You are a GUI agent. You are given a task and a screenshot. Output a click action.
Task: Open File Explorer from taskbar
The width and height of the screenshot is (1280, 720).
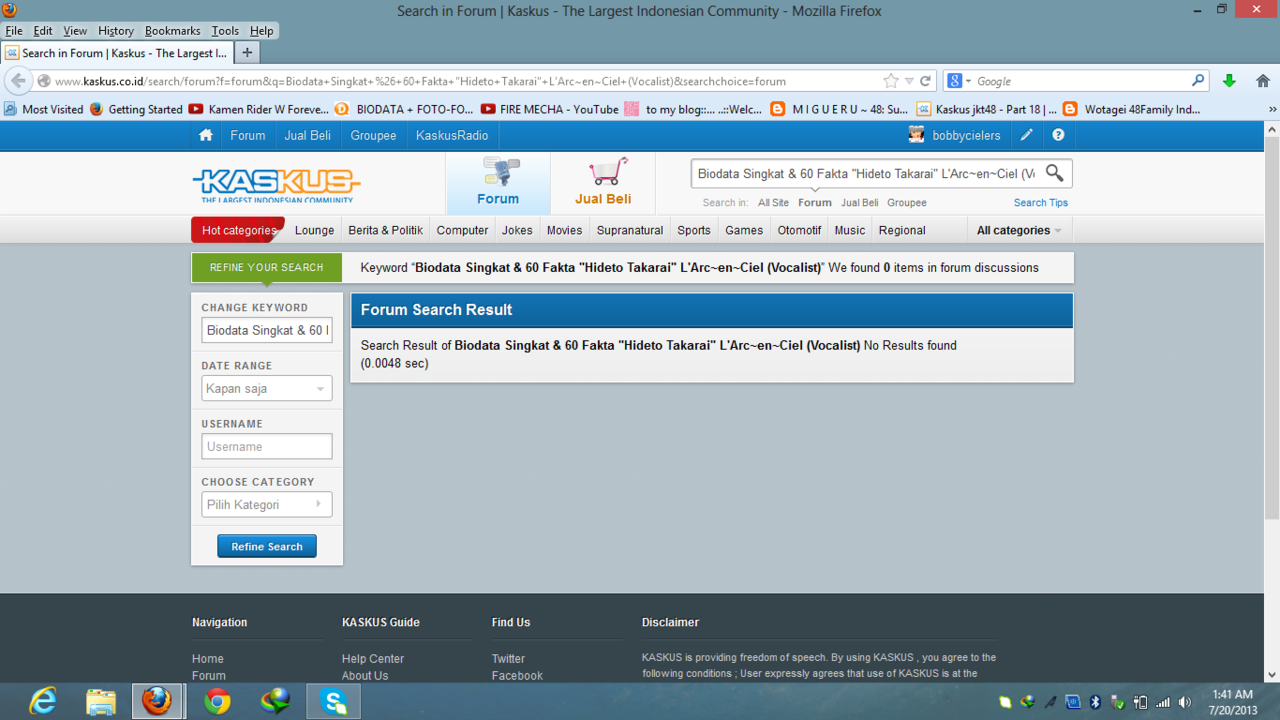pyautogui.click(x=100, y=702)
